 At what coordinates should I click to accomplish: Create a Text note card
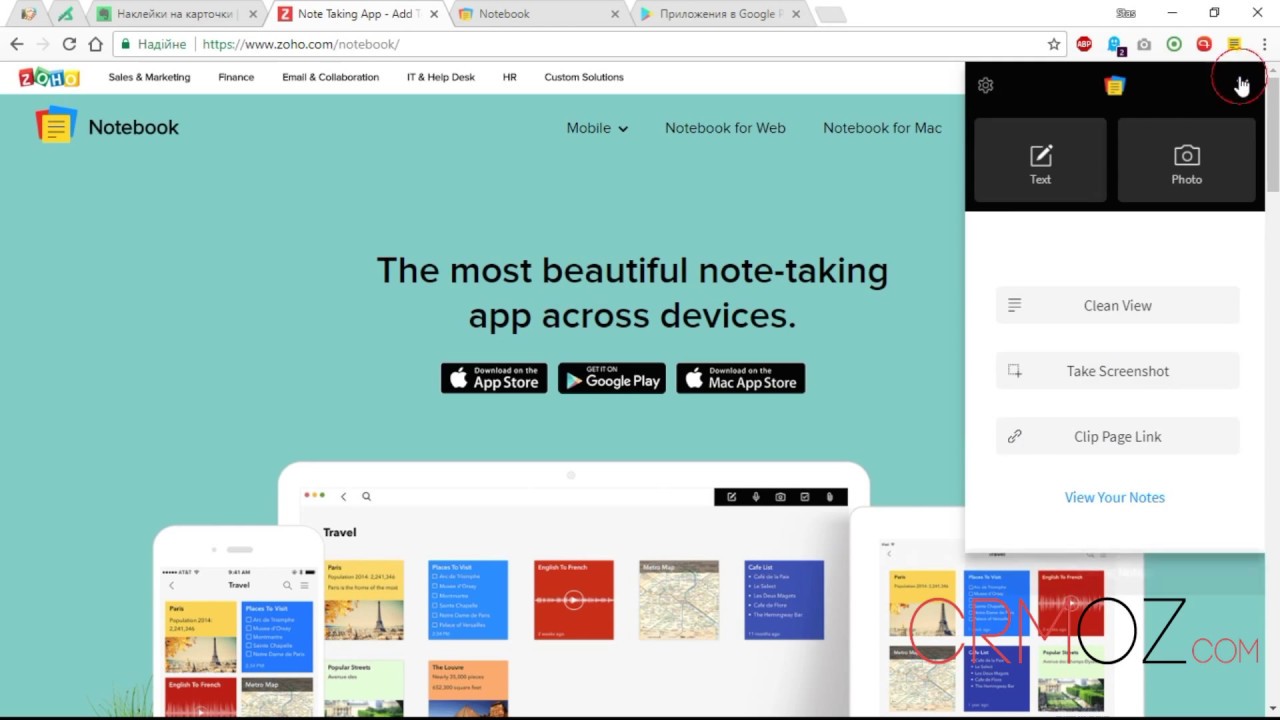point(1040,161)
